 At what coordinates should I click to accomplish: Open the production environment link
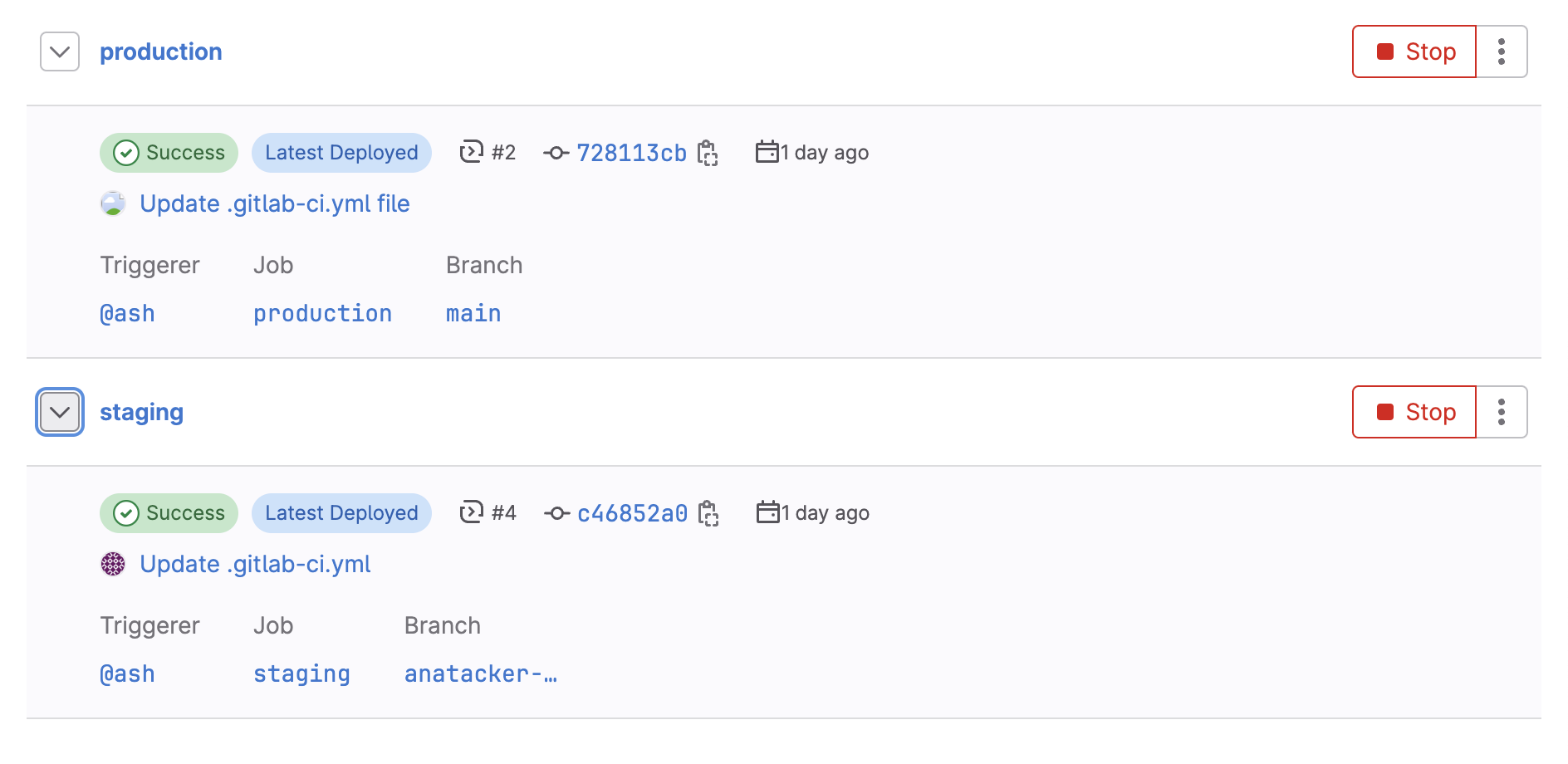tap(161, 51)
